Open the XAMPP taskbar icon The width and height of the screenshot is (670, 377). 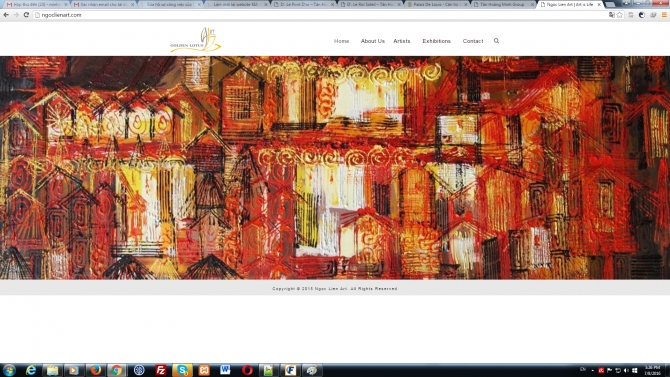(204, 370)
